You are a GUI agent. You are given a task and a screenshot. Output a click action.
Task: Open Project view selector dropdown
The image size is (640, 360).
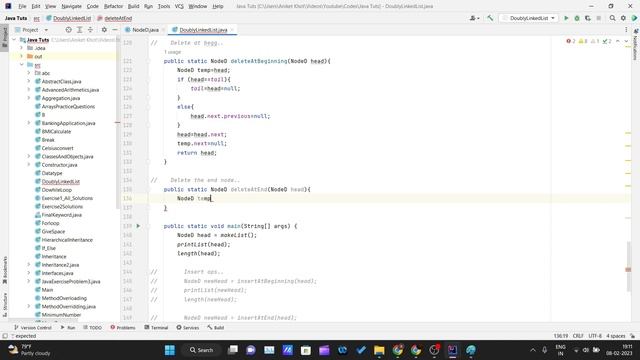click(x=32, y=30)
